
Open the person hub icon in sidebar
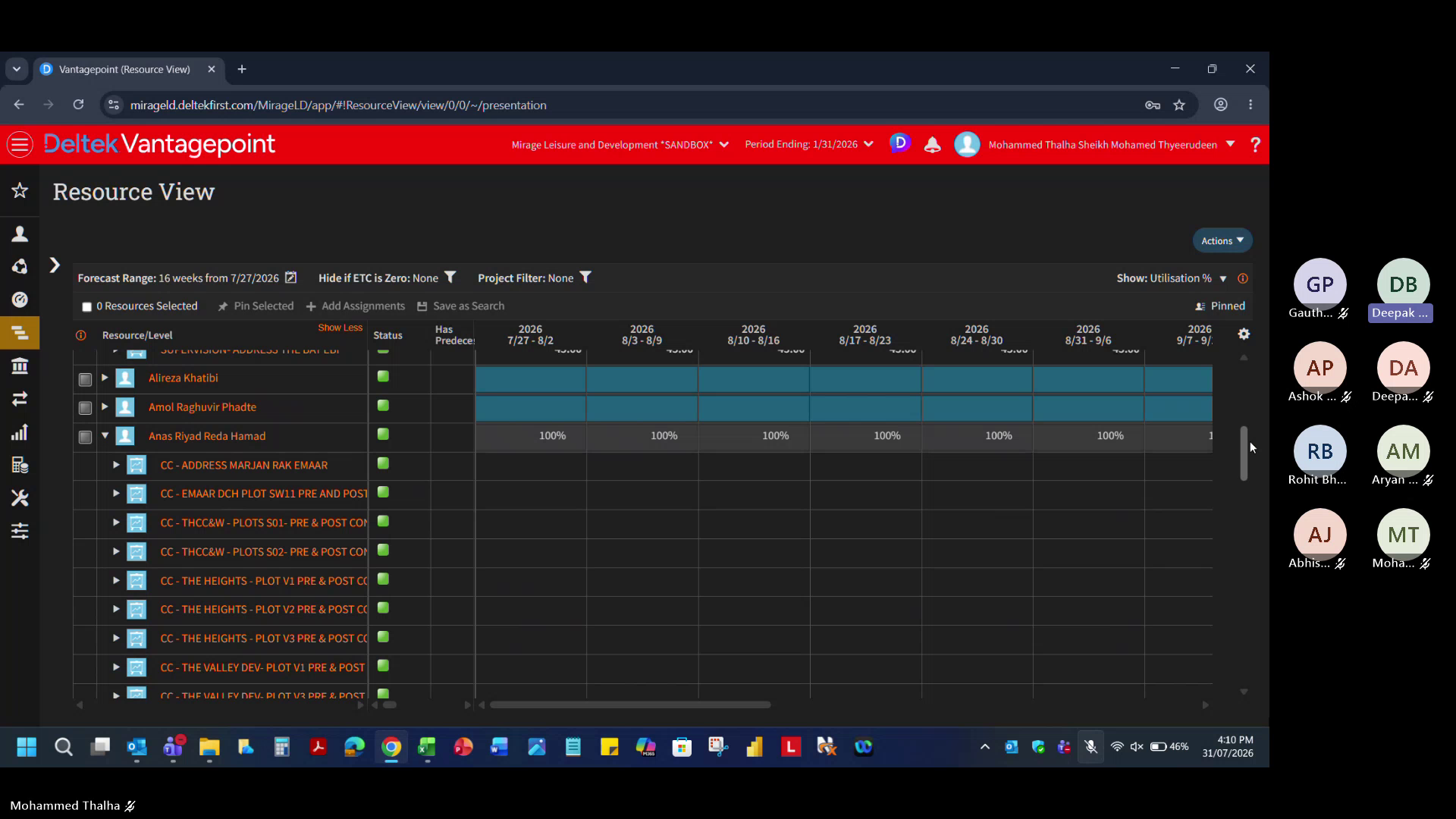point(20,234)
